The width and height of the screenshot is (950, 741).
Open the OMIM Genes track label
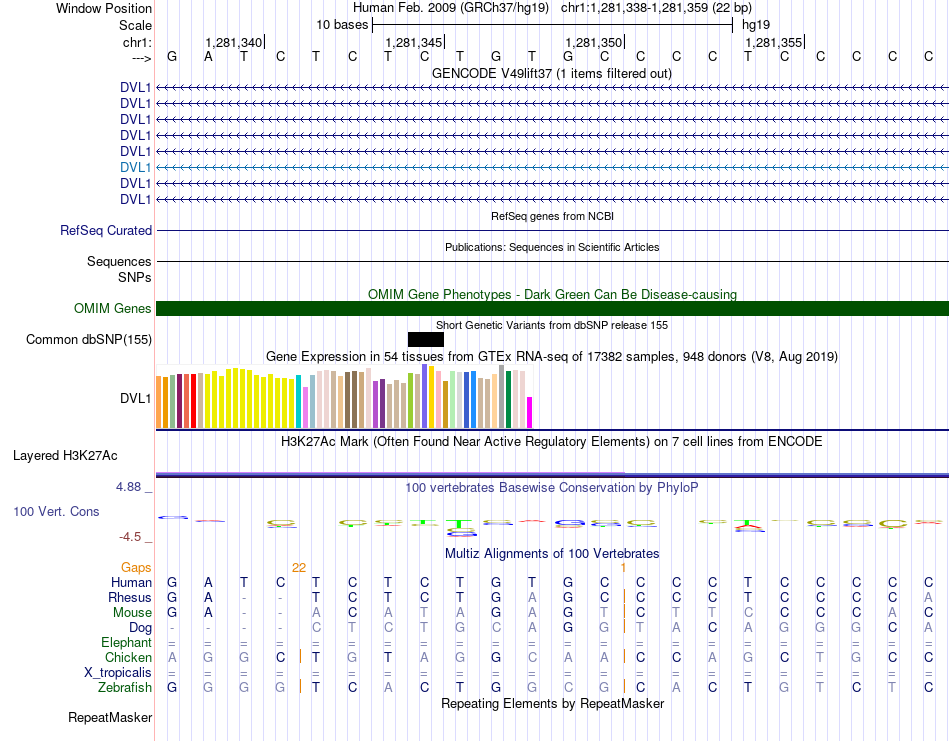(x=113, y=308)
